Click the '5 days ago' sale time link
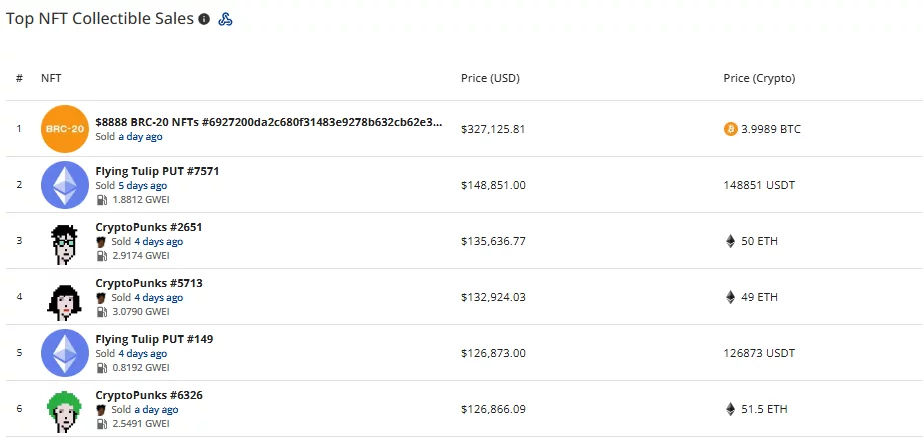This screenshot has width=923, height=437. pyautogui.click(x=142, y=186)
